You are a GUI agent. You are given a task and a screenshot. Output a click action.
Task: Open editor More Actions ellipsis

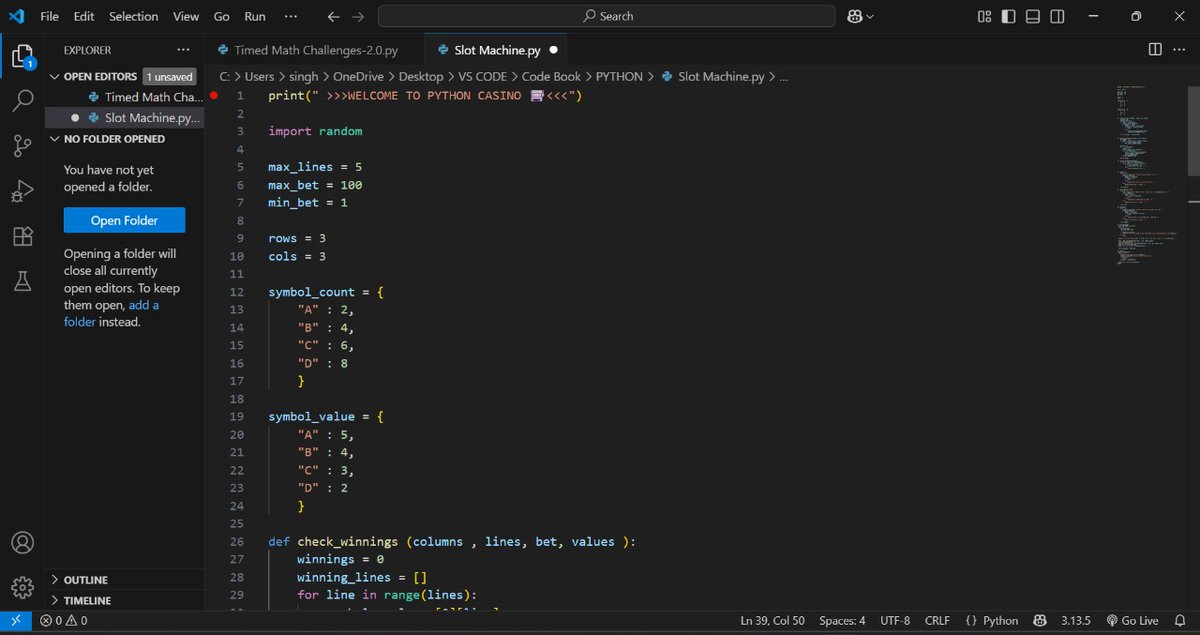pos(1180,49)
